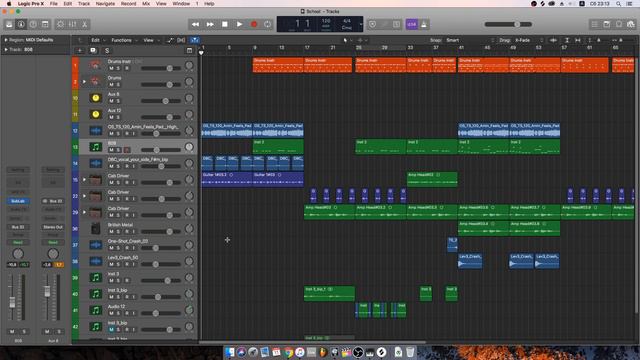Screen dimensions: 640x360
Task: Open Quick Help button in control bar
Action: (x=33, y=24)
